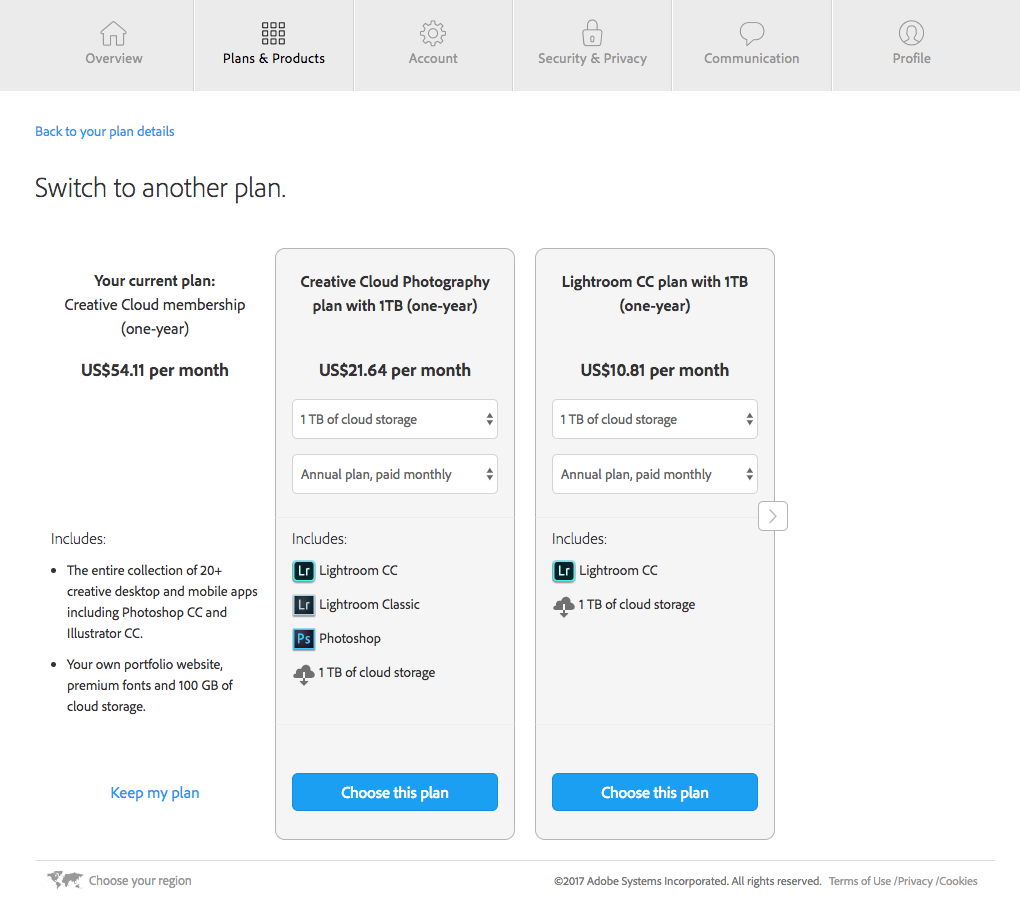Screen dimensions: 1020x910
Task: Click the cloud storage icon in Lightroom CC plan
Action: tap(564, 605)
